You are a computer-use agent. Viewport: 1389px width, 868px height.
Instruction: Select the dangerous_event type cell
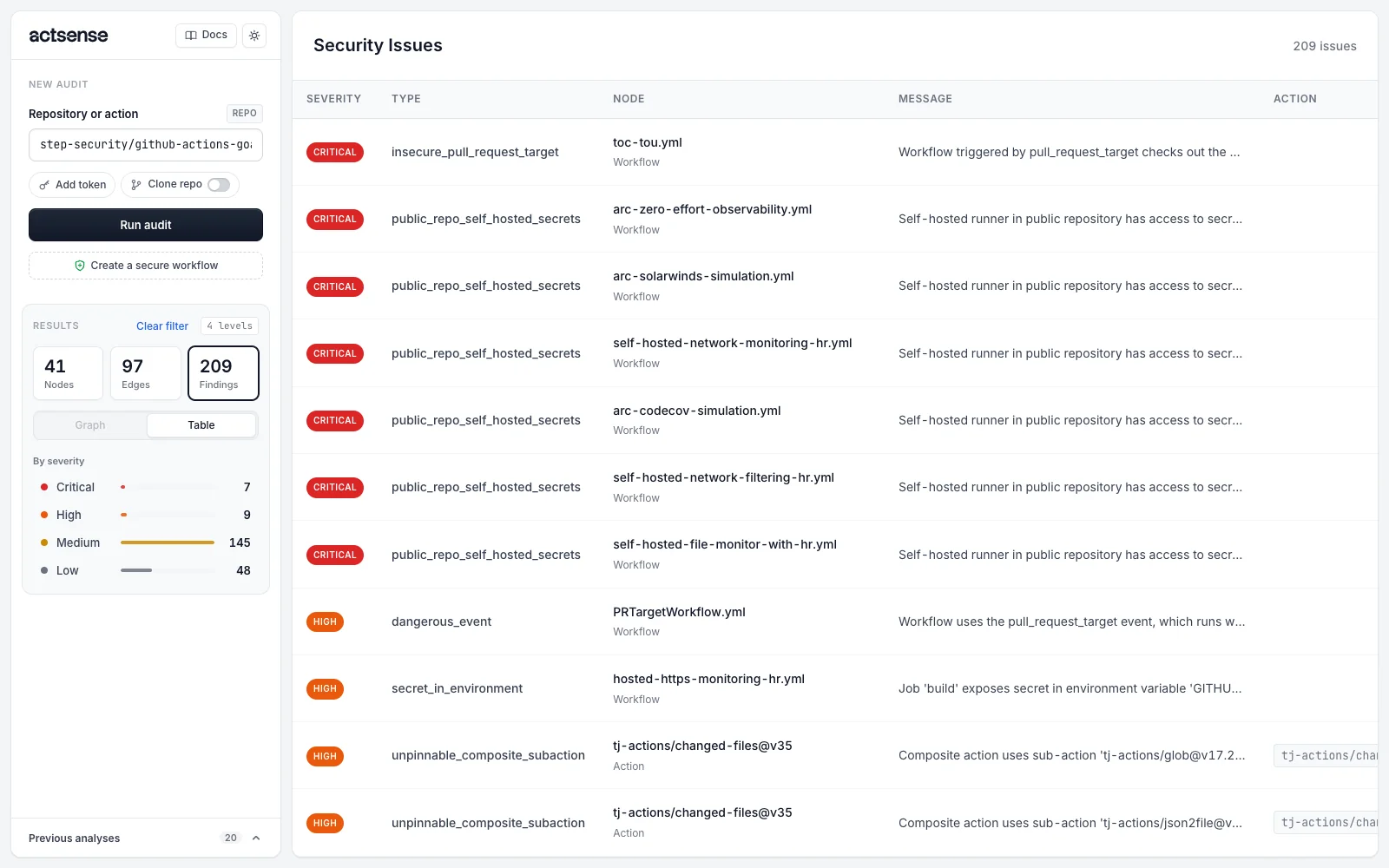click(441, 621)
